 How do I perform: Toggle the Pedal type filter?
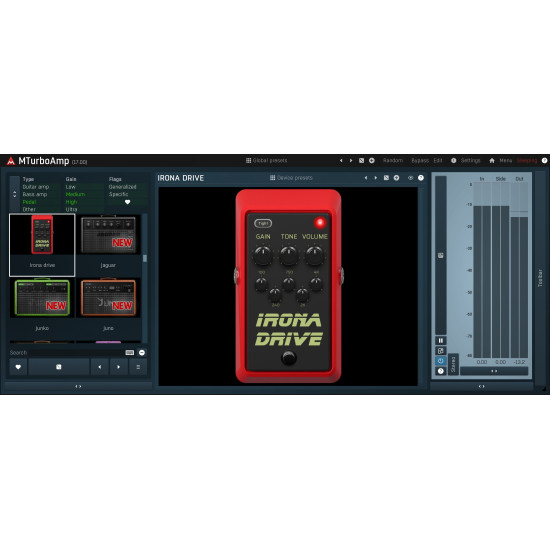(x=29, y=202)
